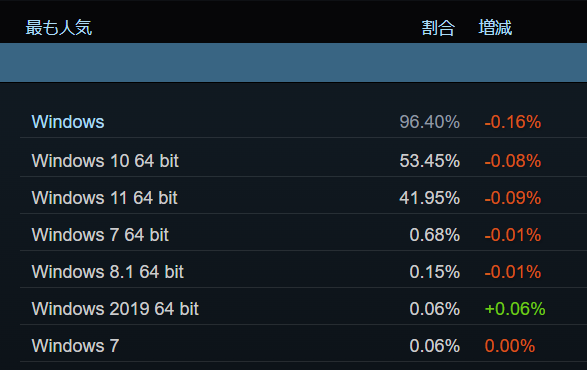Click the 0.68% share value

(x=434, y=235)
